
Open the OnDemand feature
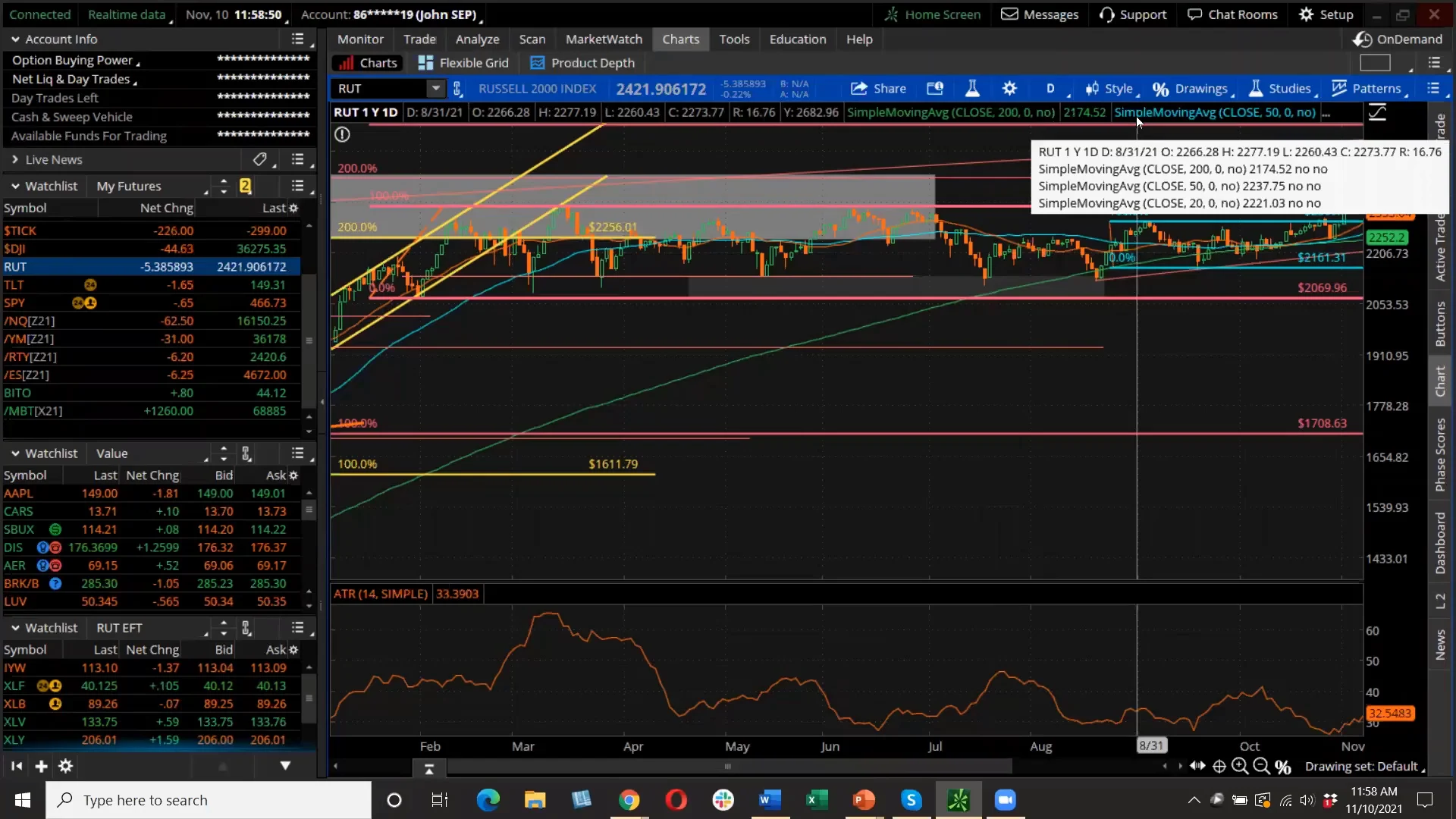pos(1398,39)
